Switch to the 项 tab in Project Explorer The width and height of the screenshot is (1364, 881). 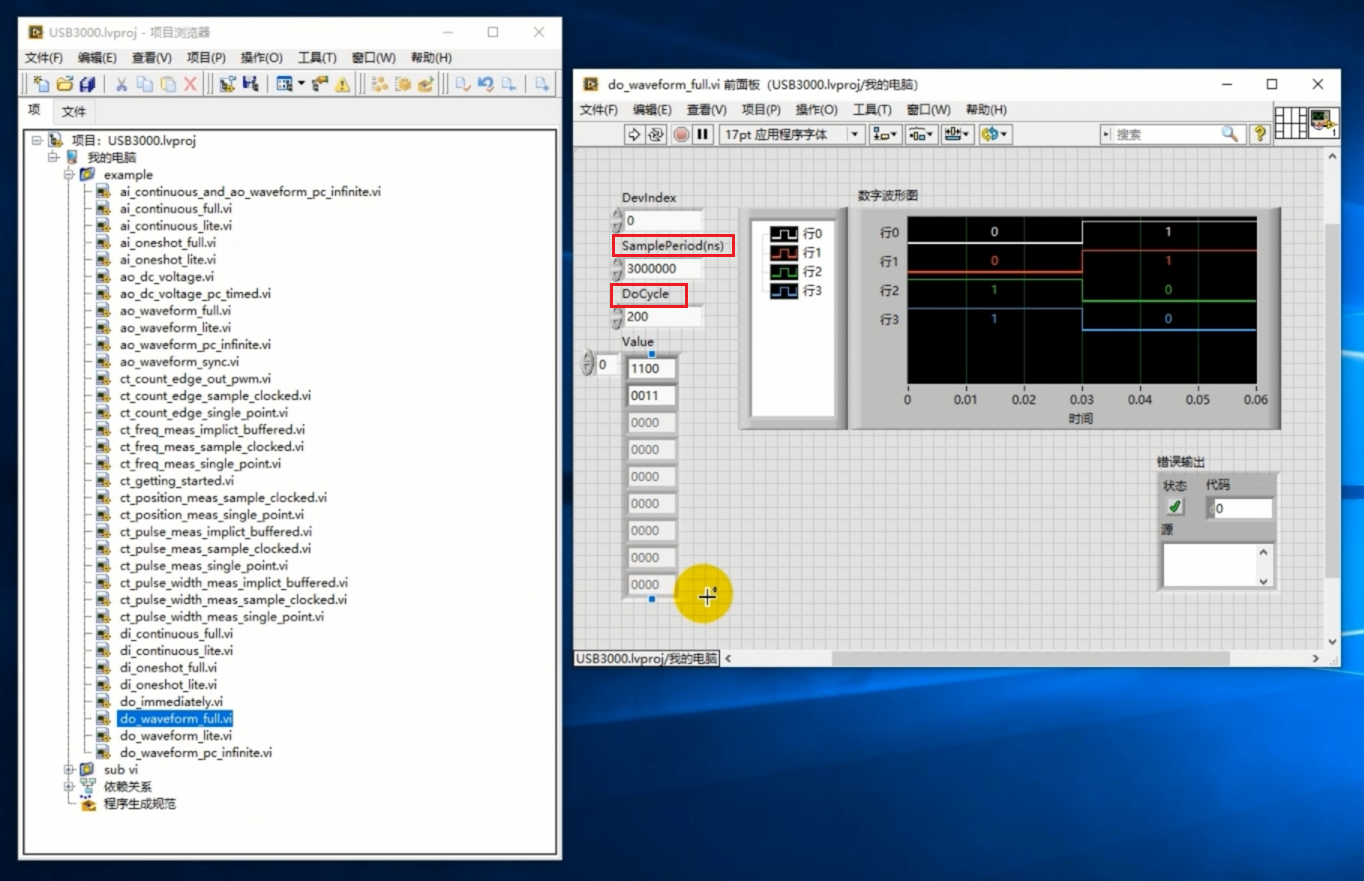coord(35,110)
